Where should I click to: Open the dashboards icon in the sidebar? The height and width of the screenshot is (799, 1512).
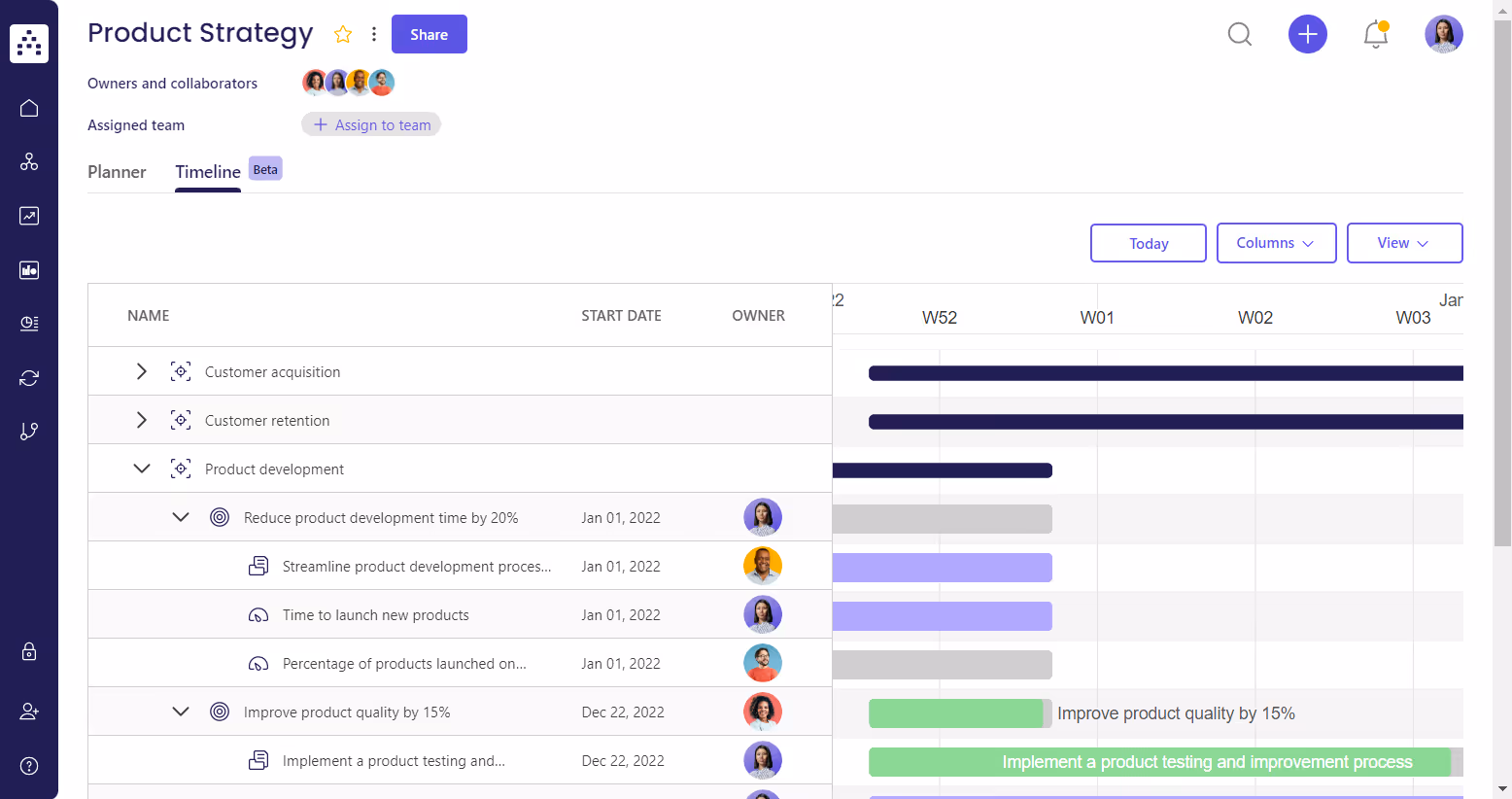click(x=28, y=269)
